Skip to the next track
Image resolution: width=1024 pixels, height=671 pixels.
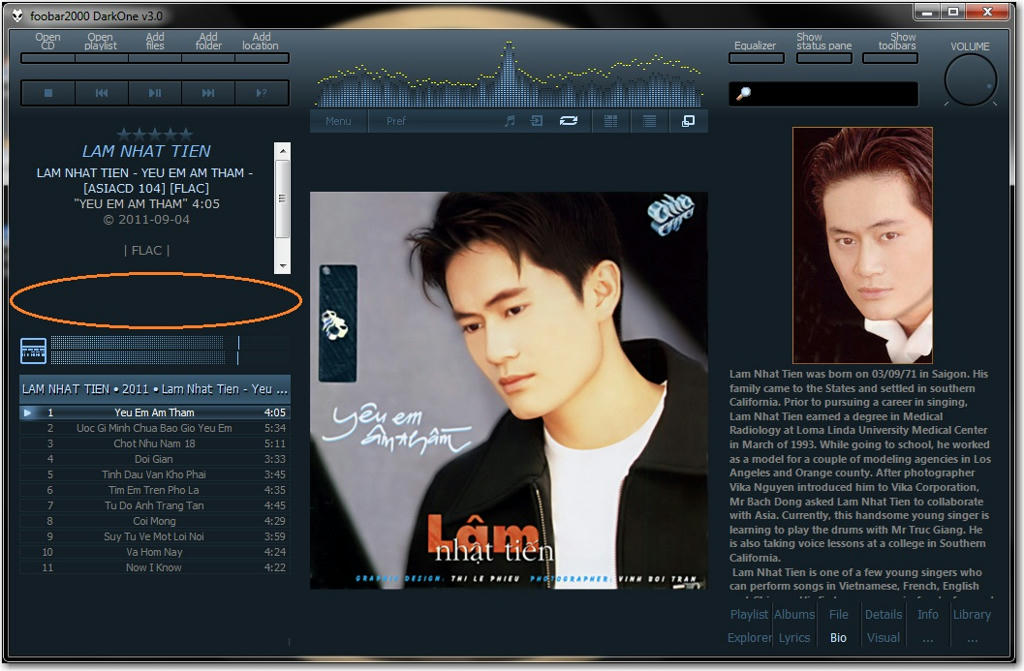click(208, 93)
